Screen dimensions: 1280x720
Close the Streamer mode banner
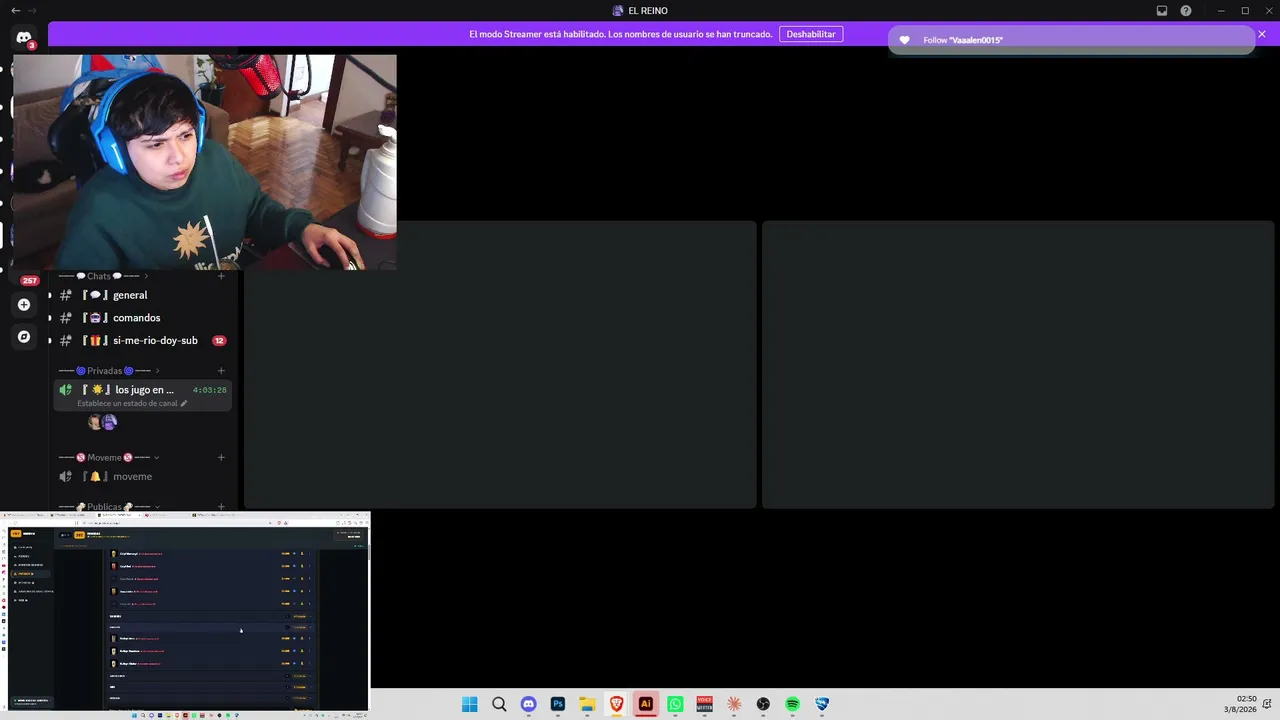point(1262,34)
